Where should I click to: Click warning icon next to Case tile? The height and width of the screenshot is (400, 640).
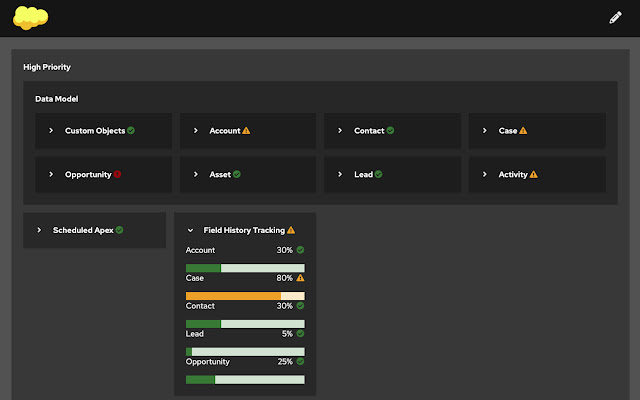[523, 131]
